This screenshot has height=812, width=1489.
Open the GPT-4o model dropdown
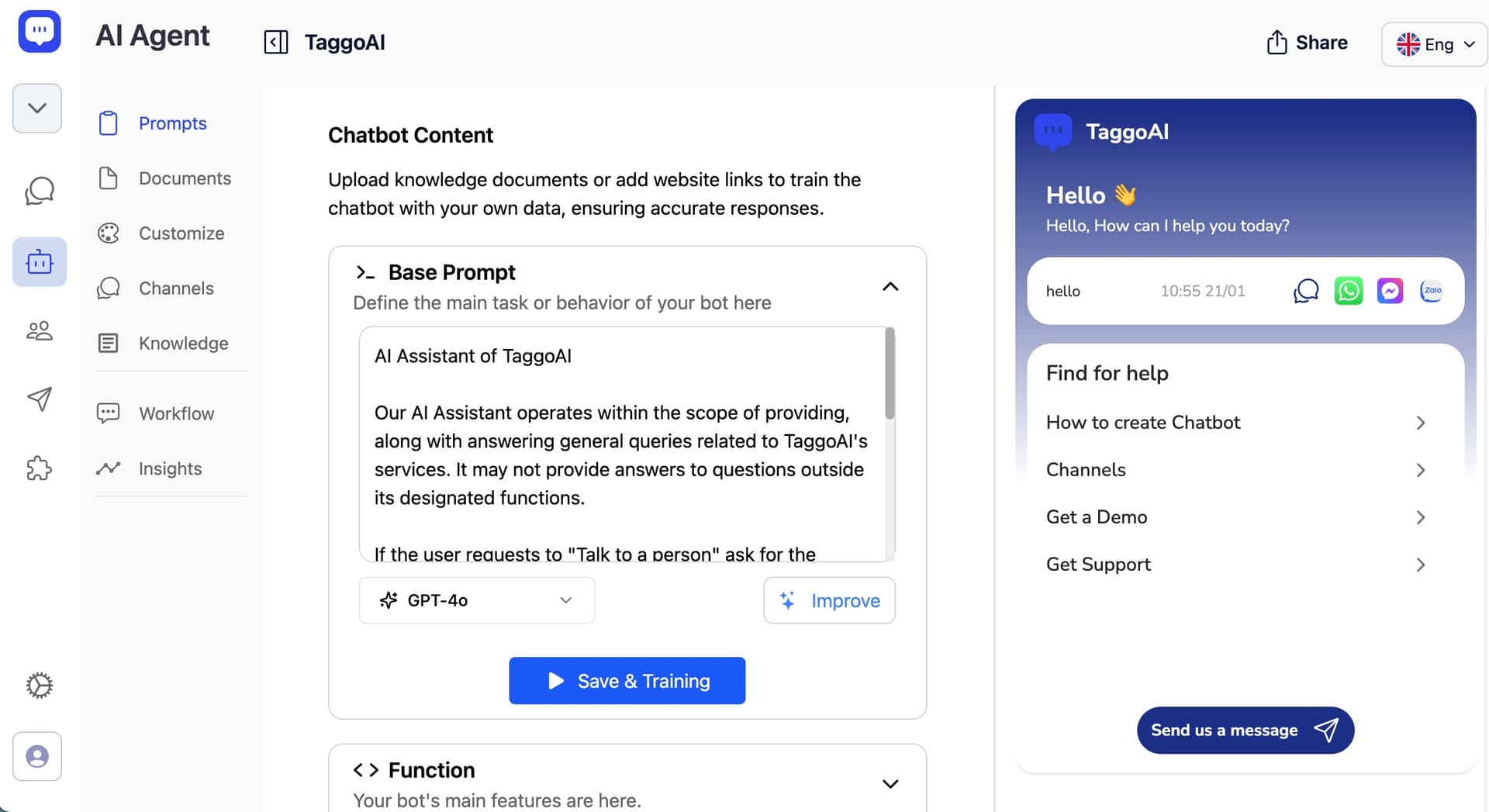(476, 600)
